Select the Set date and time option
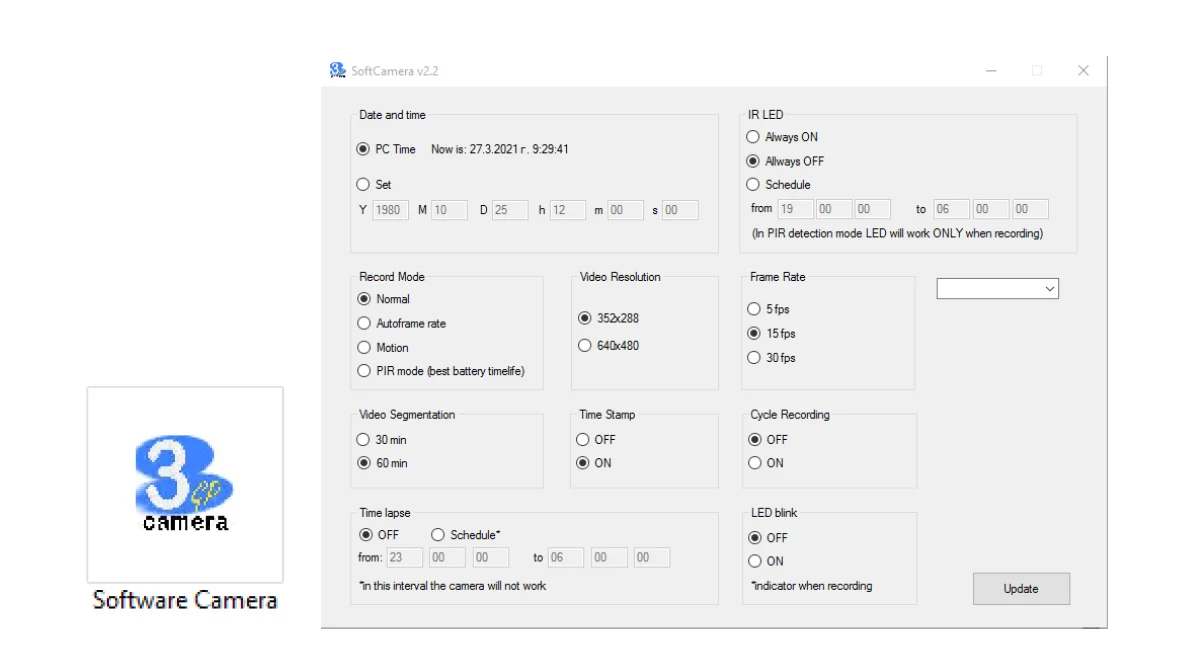1177x662 pixels. pos(363,185)
